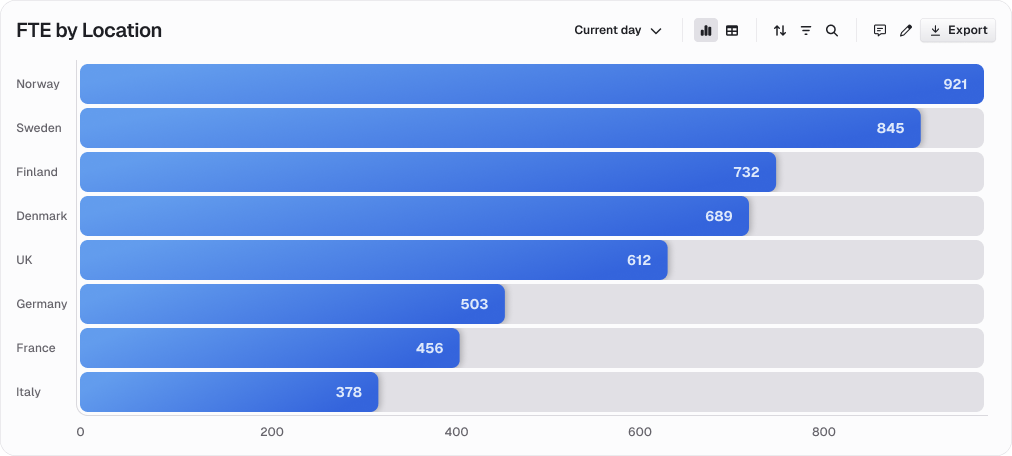Viewport: 1012px width, 456px height.
Task: Click the download arrow in Export
Action: pos(935,30)
